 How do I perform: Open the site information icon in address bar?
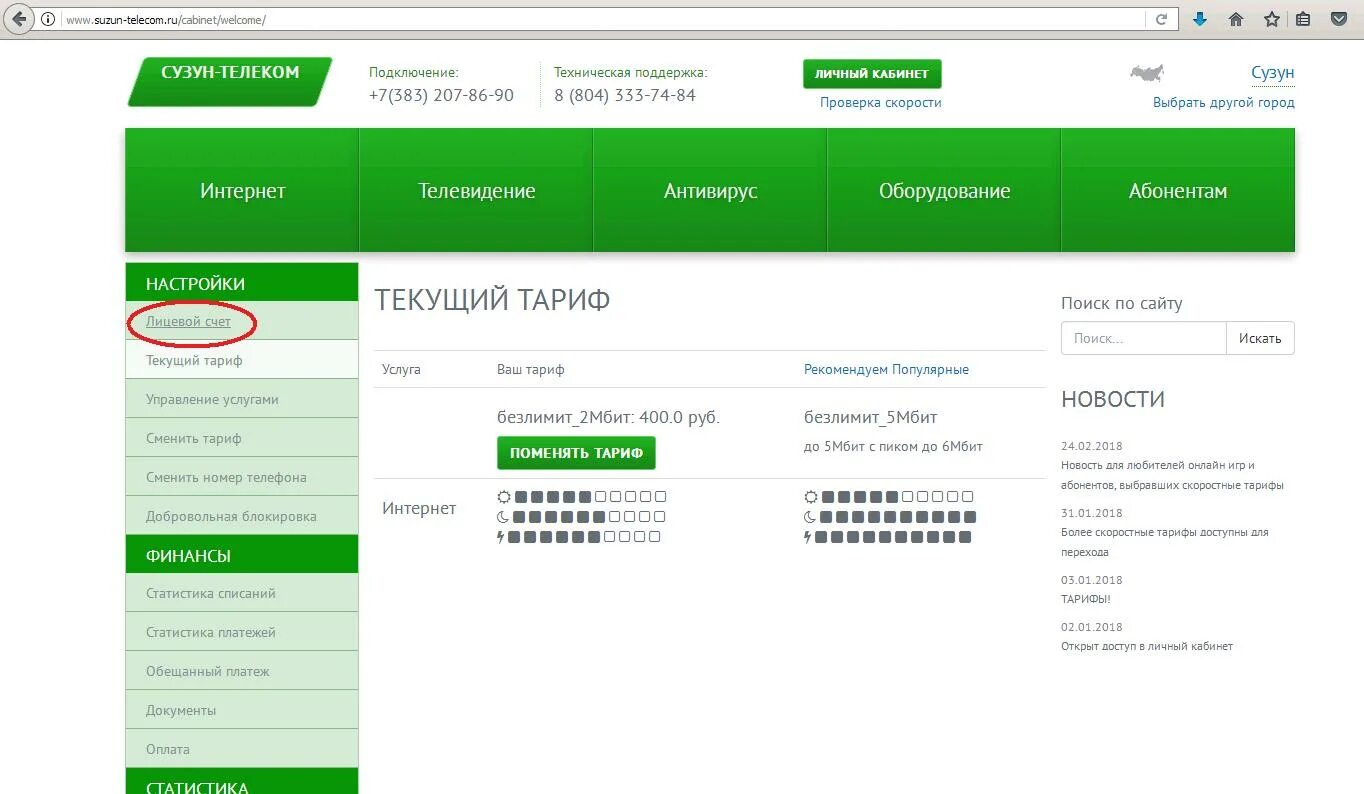click(47, 18)
